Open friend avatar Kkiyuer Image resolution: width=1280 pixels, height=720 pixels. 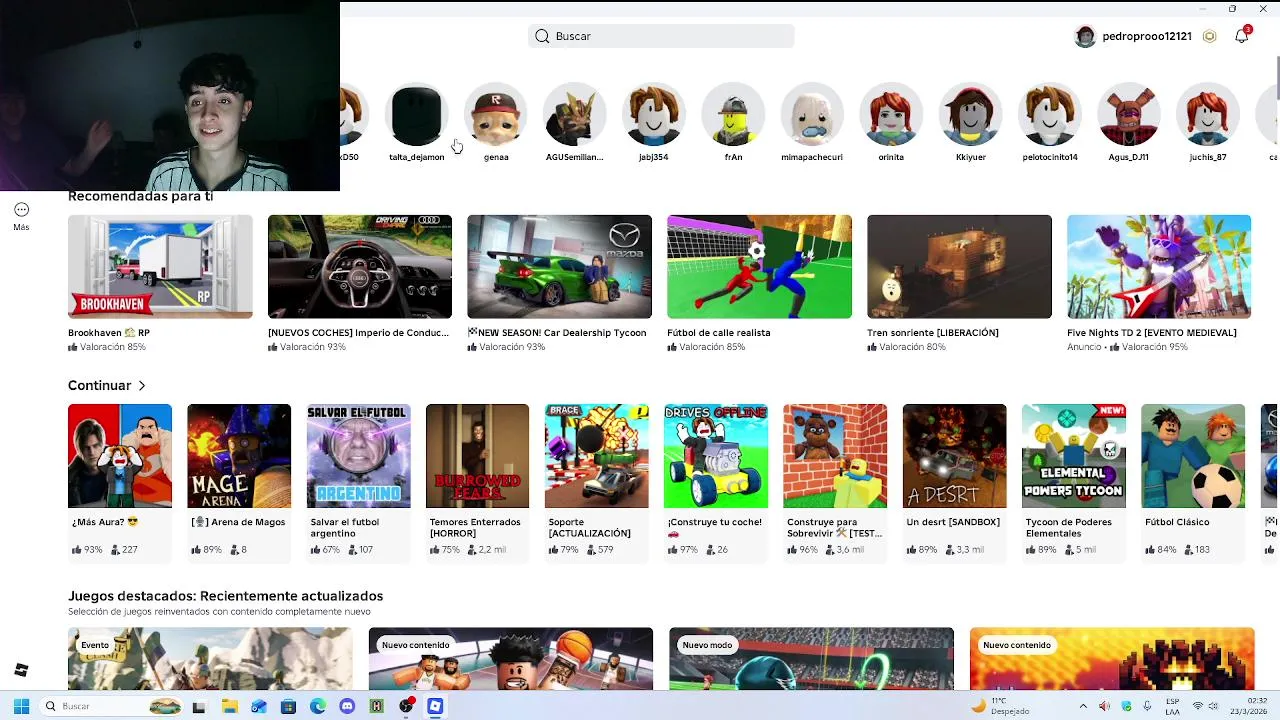coord(970,116)
